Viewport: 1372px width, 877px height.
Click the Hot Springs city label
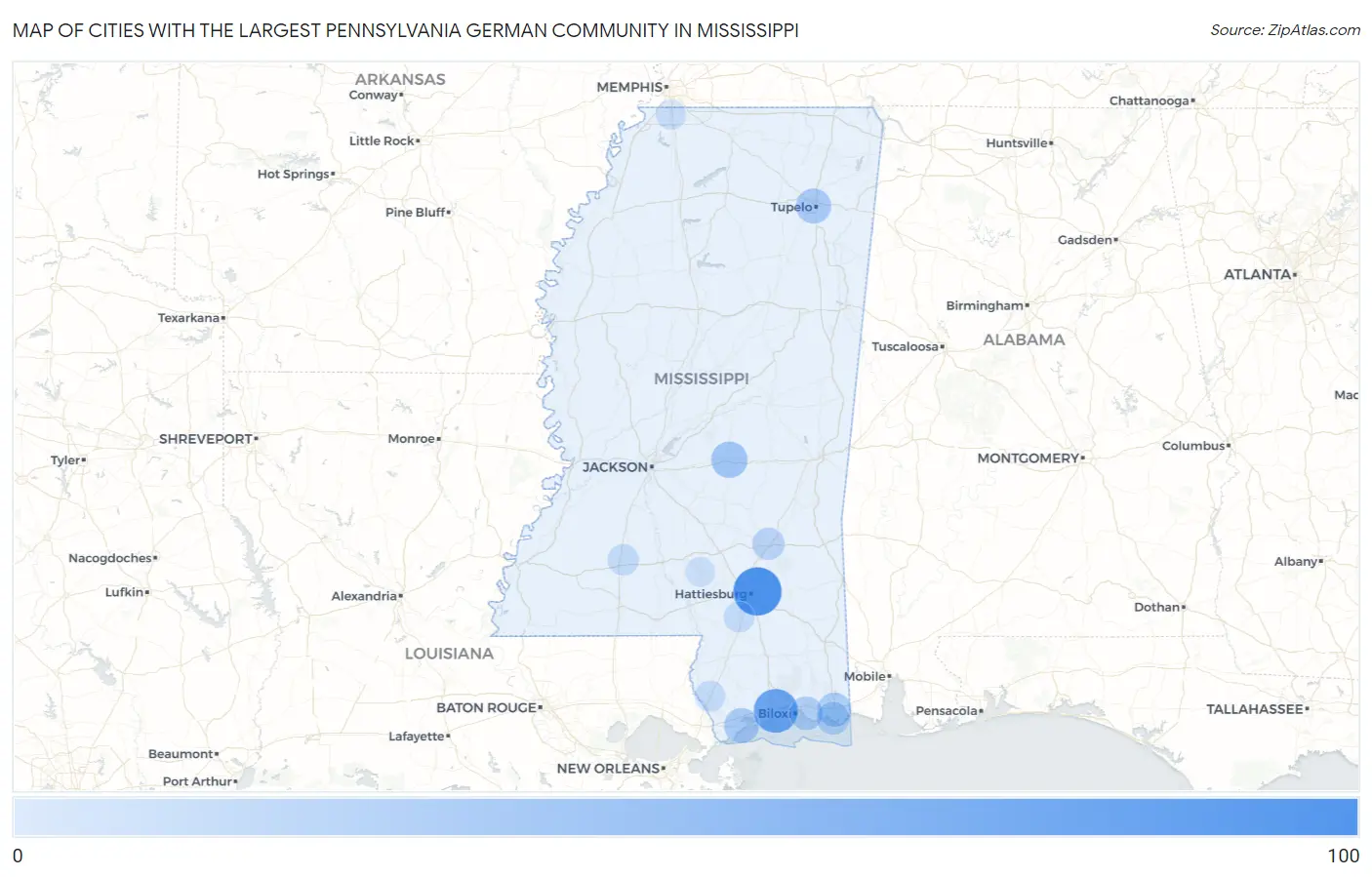coord(294,174)
